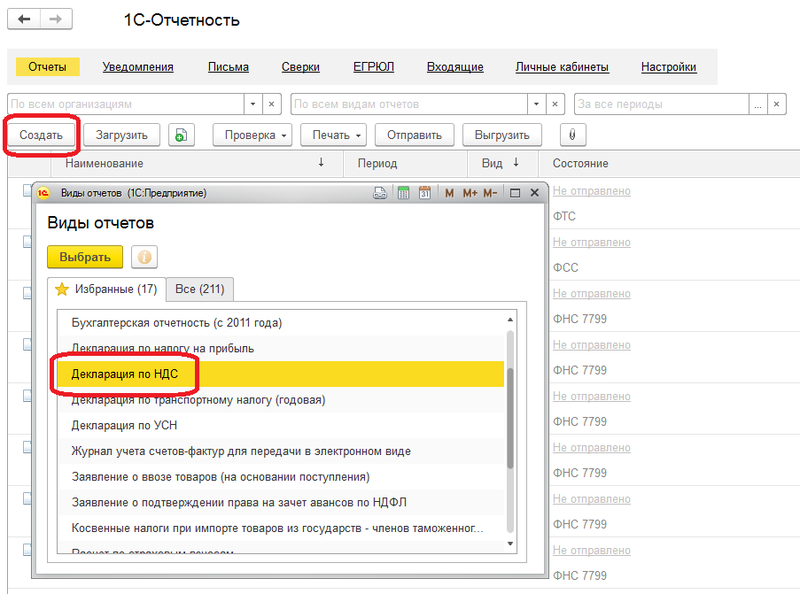Go forward with the right arrow button
Screen dimensions: 800x594
[56, 19]
